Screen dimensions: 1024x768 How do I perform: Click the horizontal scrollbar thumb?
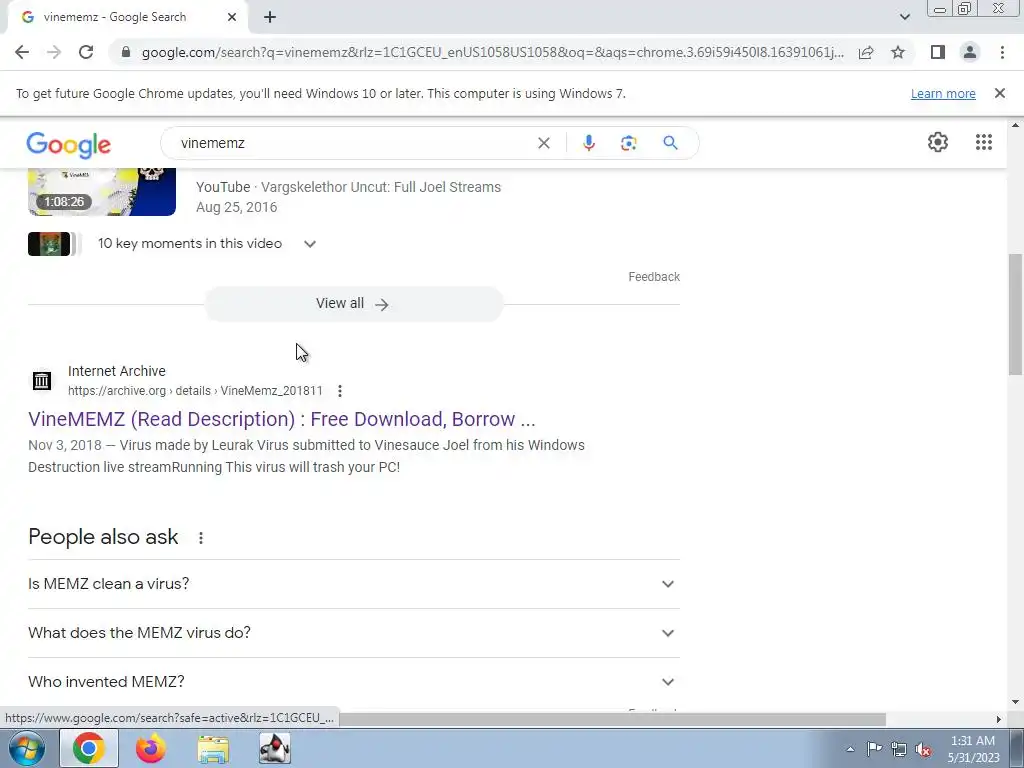pyautogui.click(x=613, y=719)
